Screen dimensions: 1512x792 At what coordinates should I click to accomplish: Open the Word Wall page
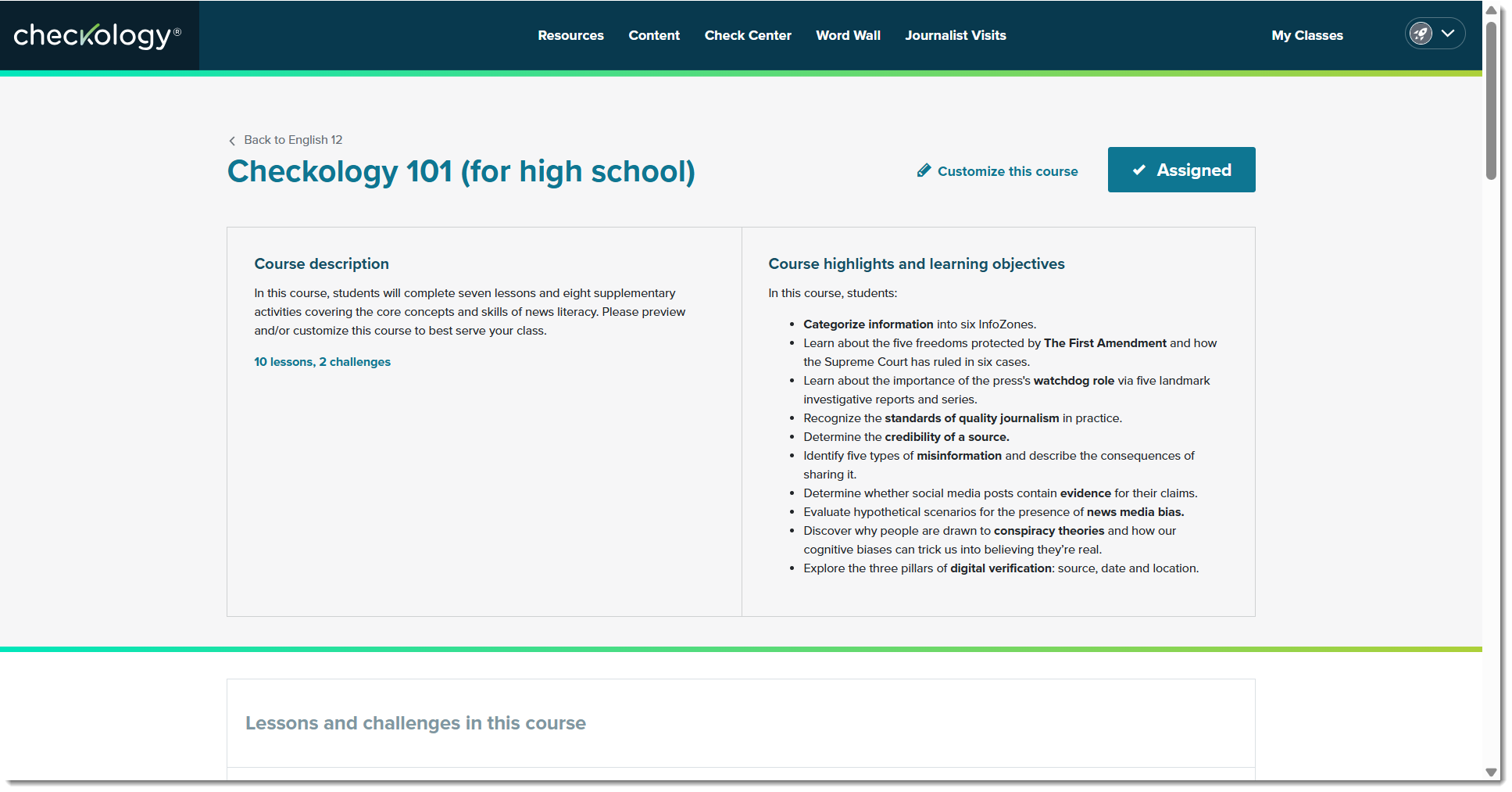(x=848, y=35)
